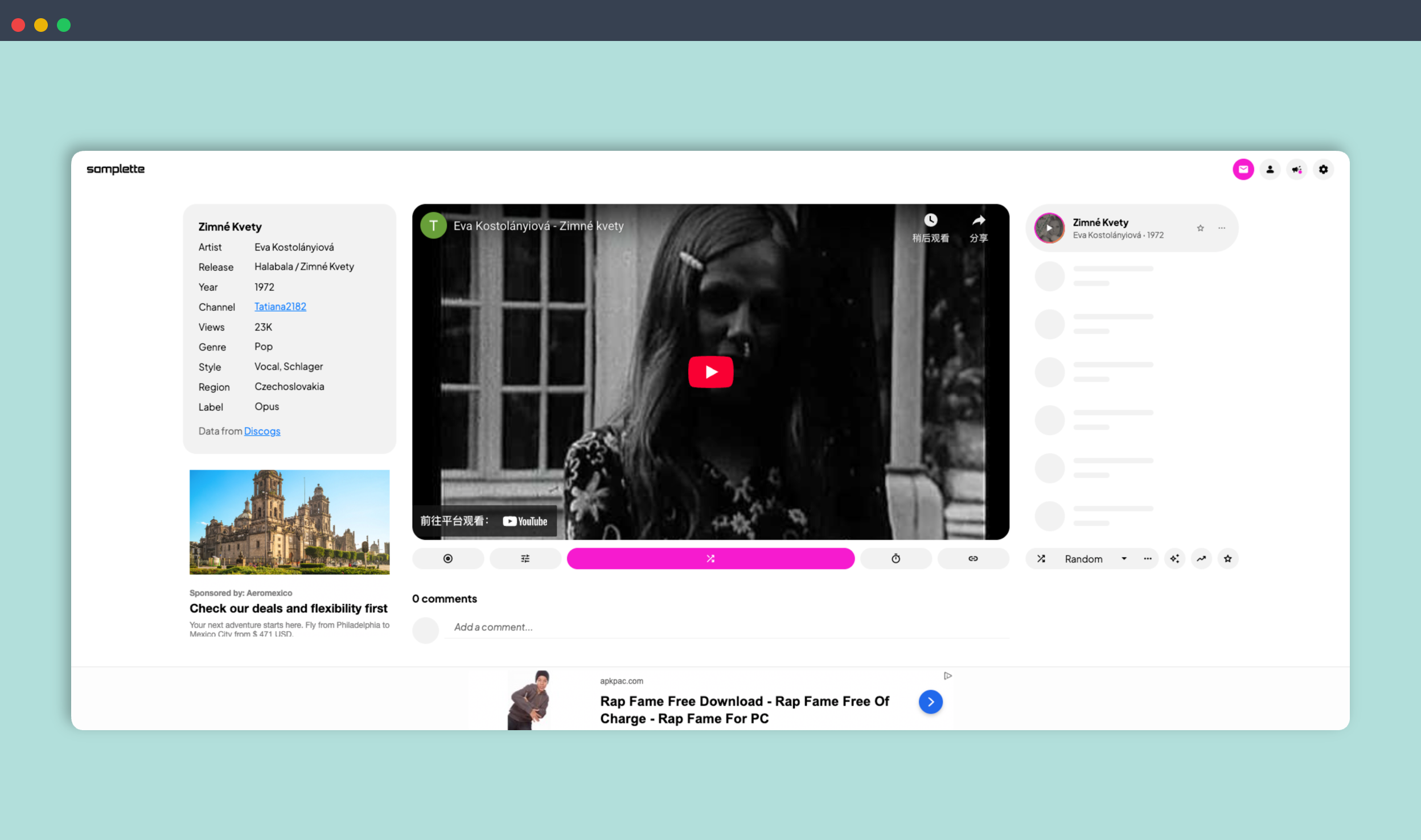
Task: Copy link with chain icon button
Action: click(973, 558)
